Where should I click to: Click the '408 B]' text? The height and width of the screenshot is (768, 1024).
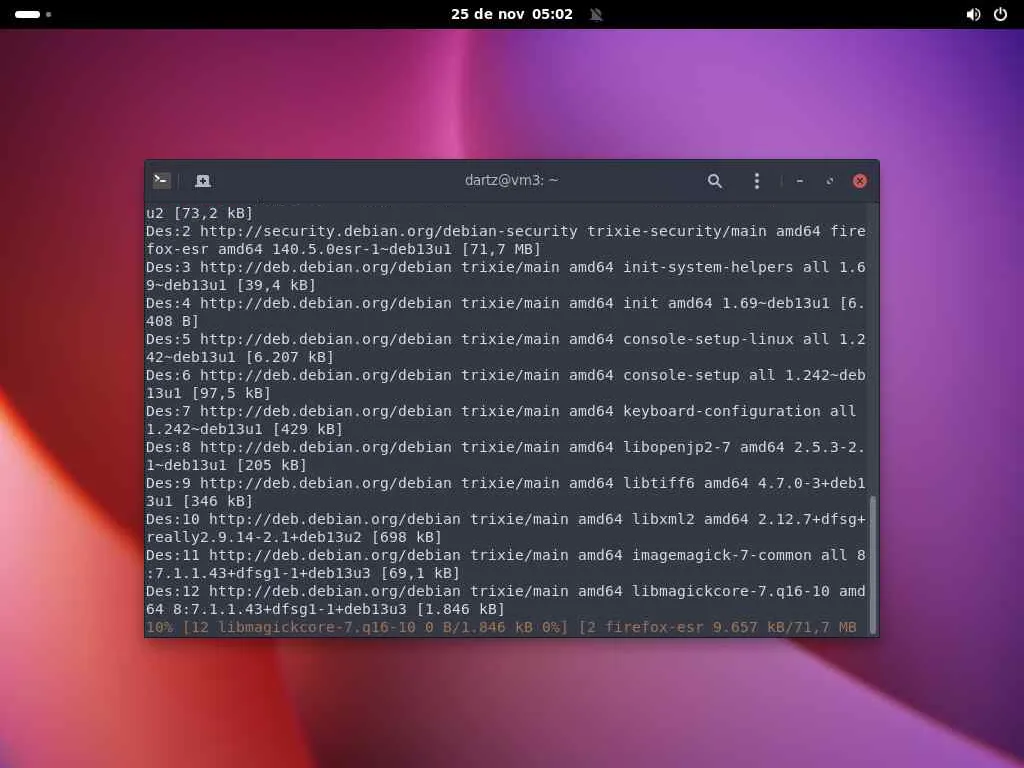[x=172, y=321]
